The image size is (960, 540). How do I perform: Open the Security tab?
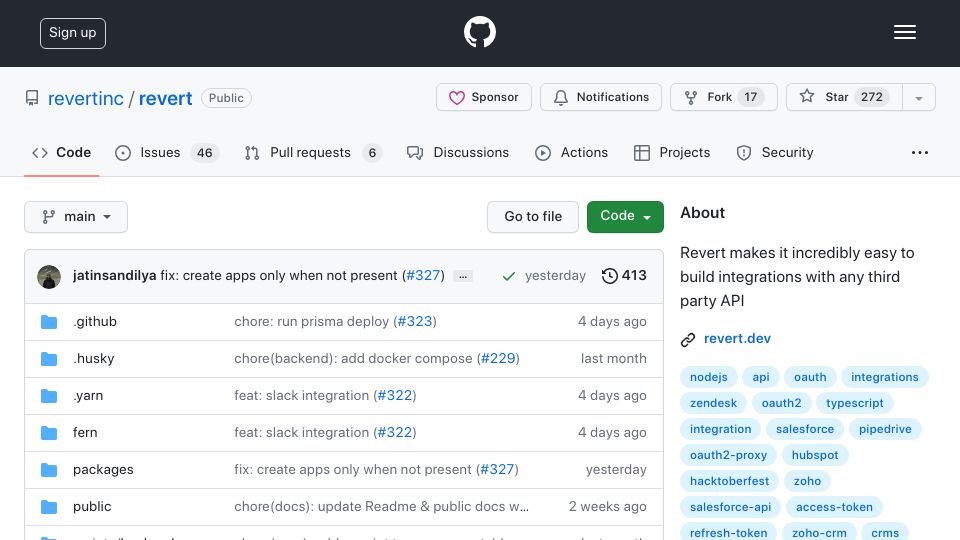click(x=774, y=152)
